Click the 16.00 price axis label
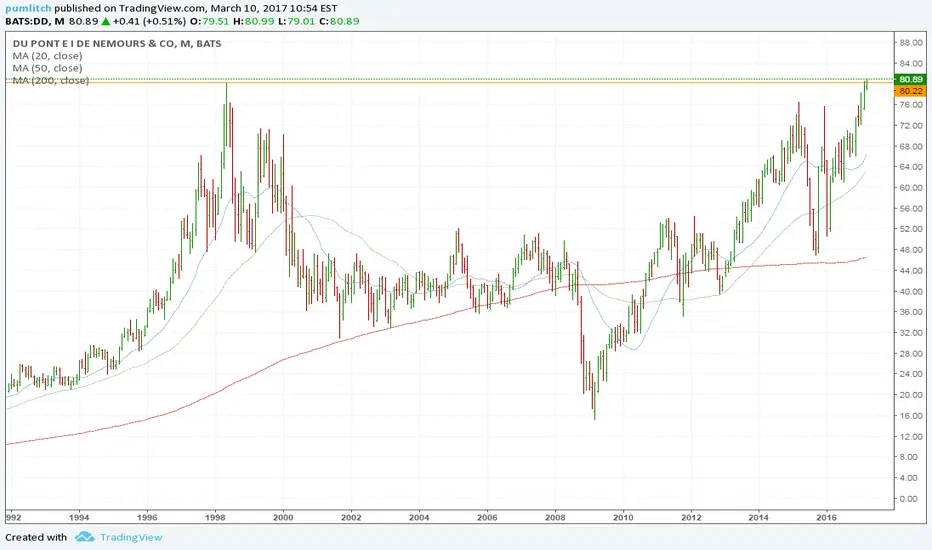This screenshot has height=550, width=932. (x=911, y=416)
